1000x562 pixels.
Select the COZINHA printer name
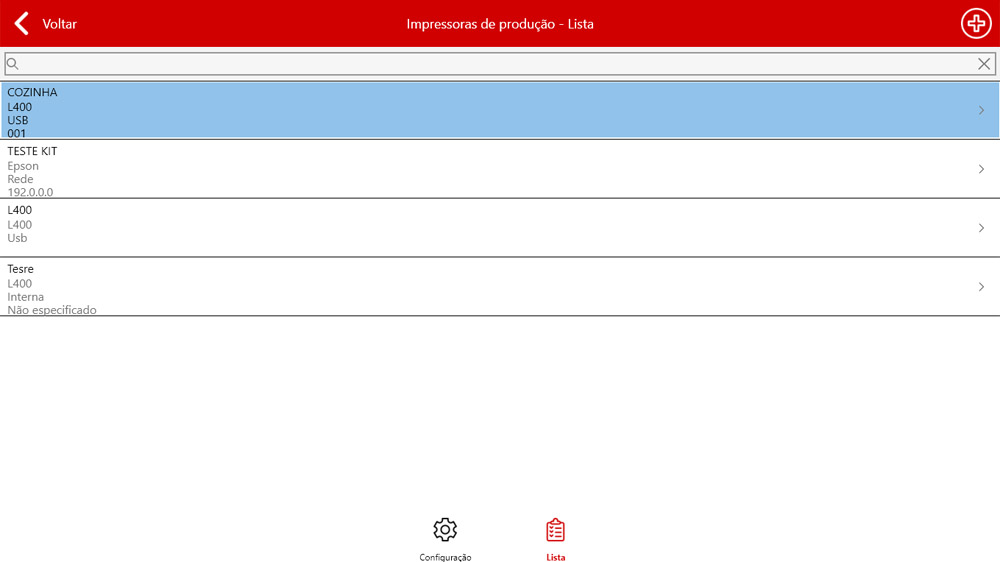(32, 92)
